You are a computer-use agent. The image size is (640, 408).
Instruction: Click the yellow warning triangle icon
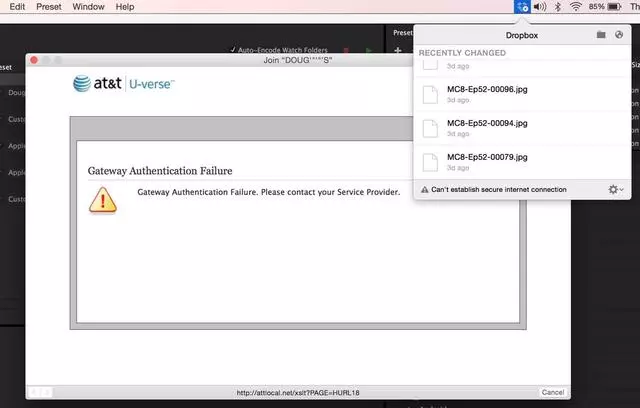(103, 200)
